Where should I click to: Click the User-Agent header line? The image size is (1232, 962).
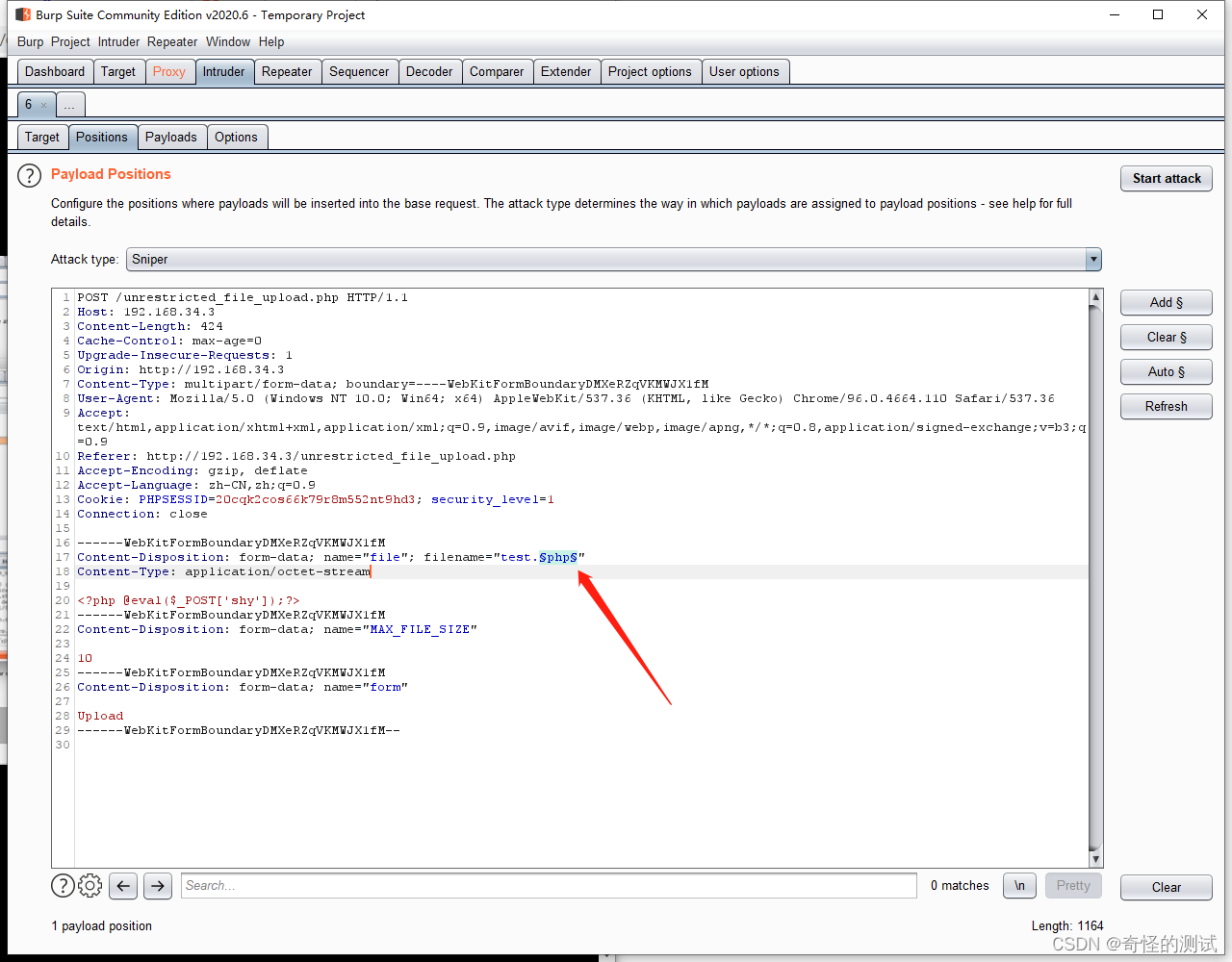click(566, 399)
